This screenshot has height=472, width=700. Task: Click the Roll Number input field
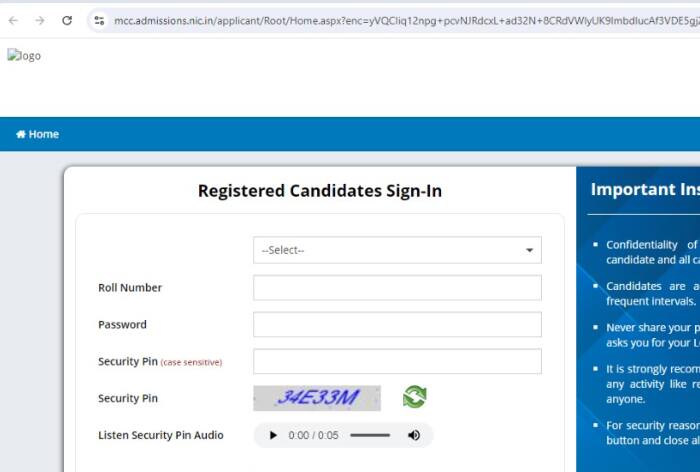(396, 288)
